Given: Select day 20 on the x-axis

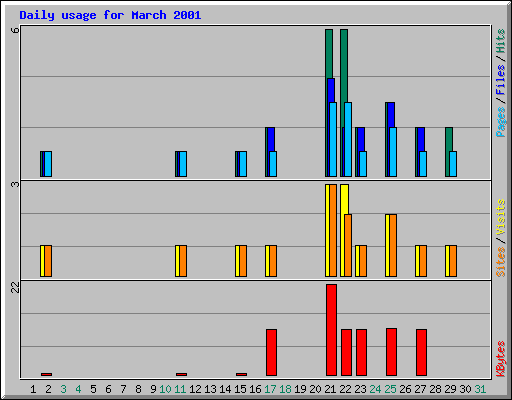Looking at the screenshot, I should (x=315, y=389).
